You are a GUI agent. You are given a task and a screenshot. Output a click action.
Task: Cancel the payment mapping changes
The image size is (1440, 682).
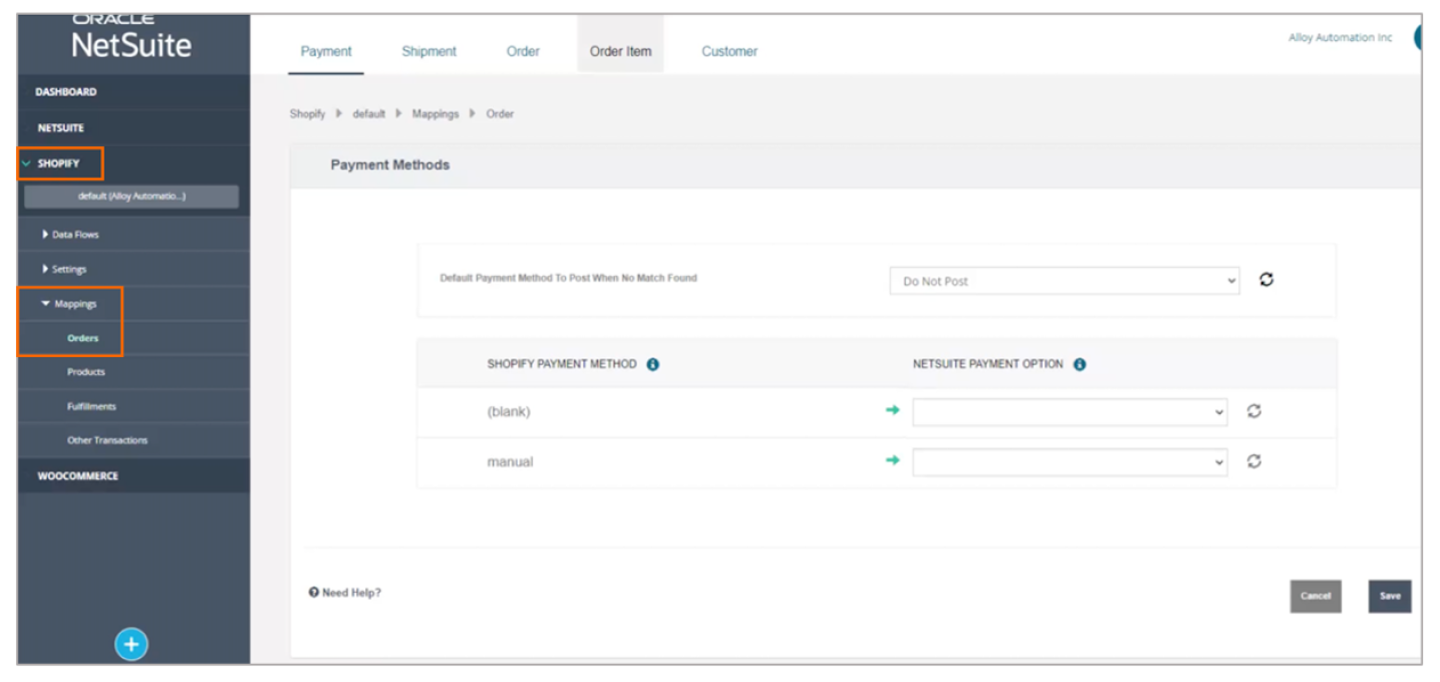pyautogui.click(x=1315, y=596)
